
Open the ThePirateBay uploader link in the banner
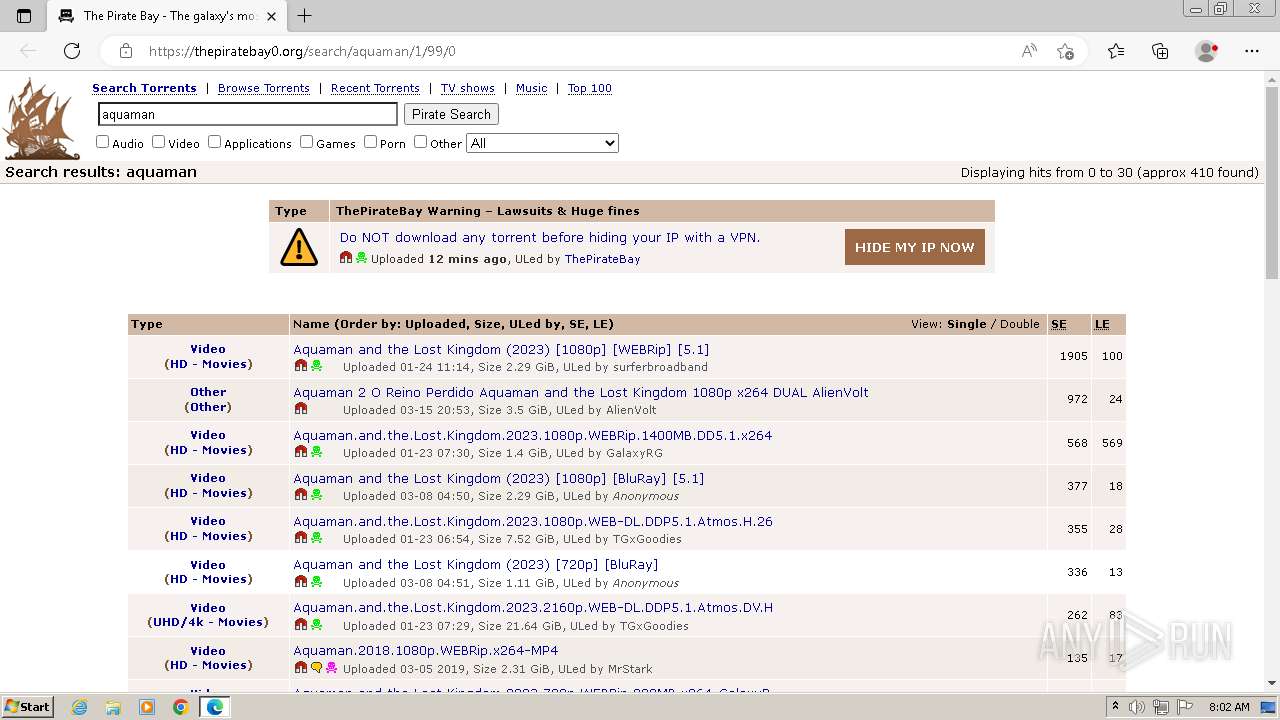602,259
